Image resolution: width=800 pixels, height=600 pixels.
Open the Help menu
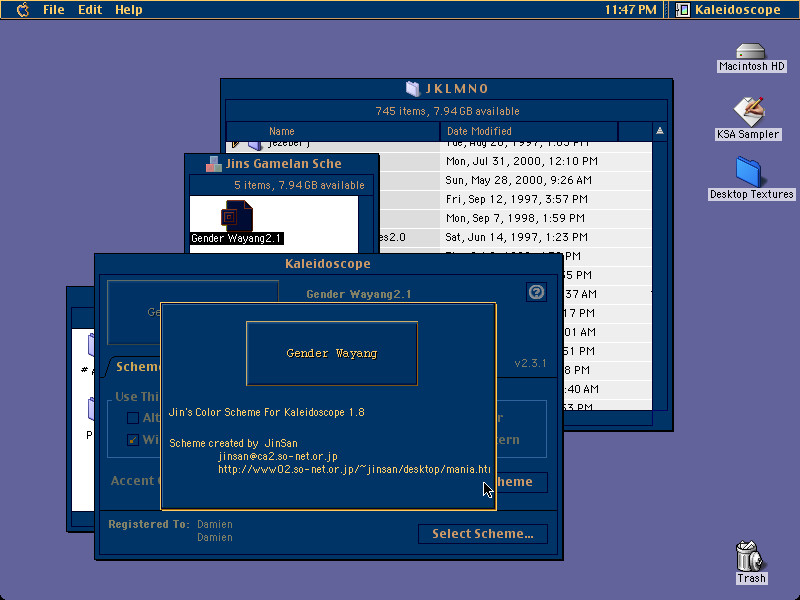pyautogui.click(x=129, y=10)
